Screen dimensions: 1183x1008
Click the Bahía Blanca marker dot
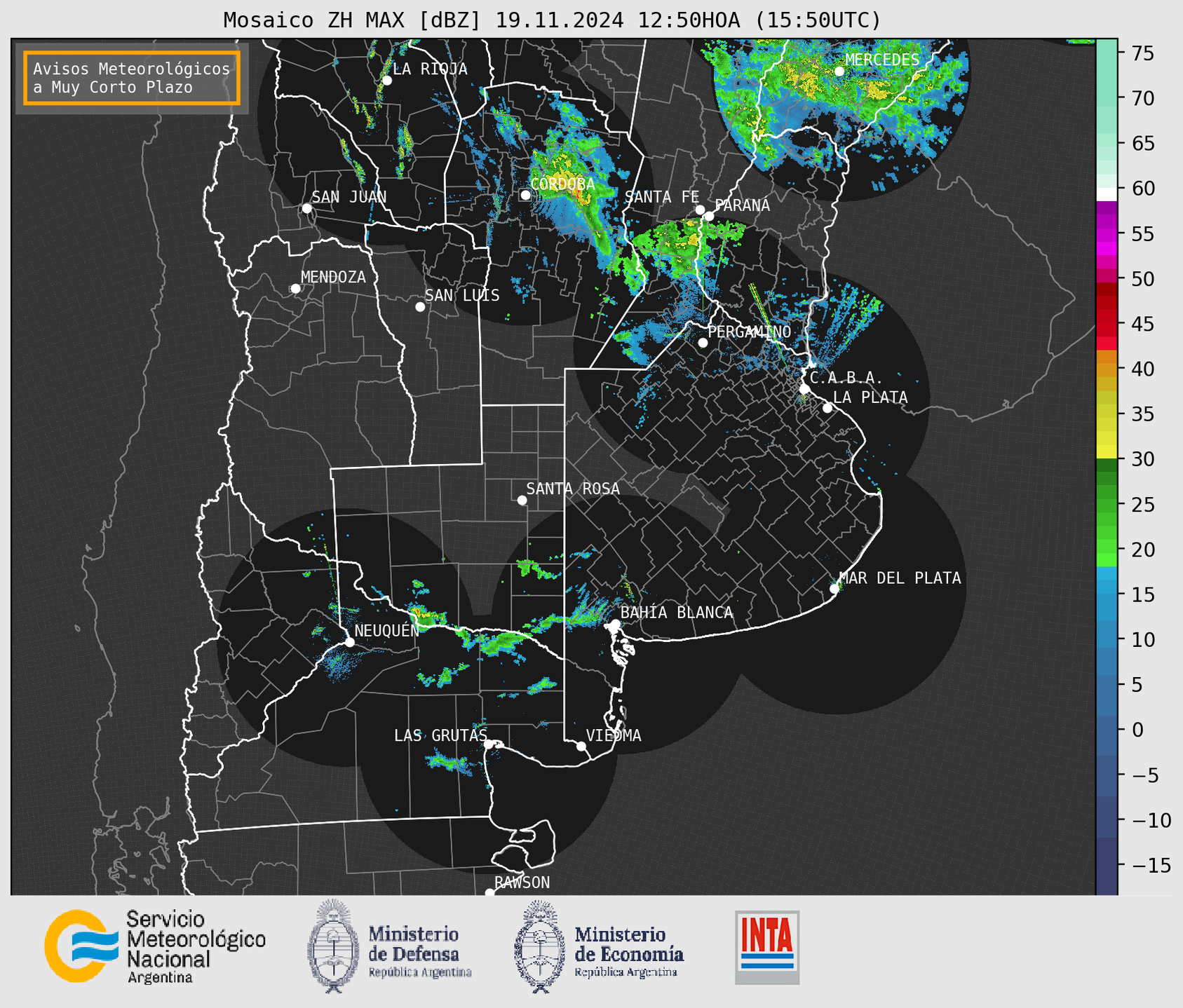[615, 624]
